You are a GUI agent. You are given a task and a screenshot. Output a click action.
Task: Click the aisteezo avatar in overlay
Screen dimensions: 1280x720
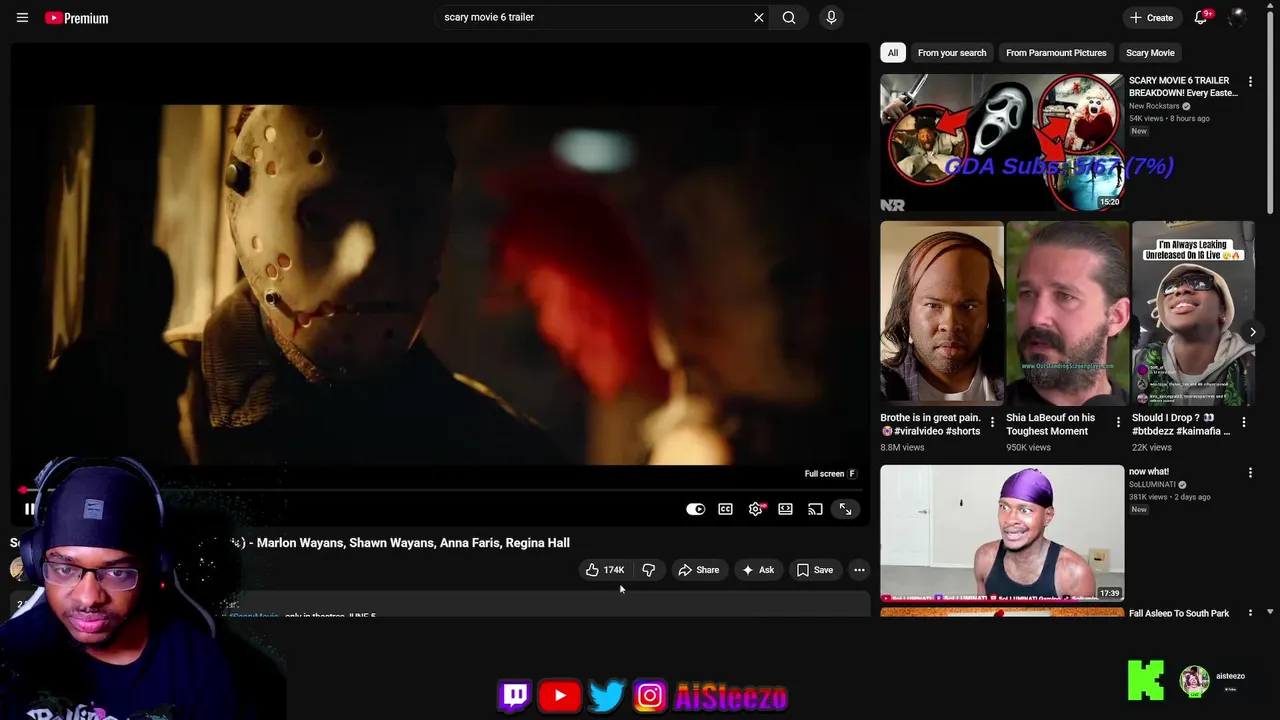pos(1194,681)
